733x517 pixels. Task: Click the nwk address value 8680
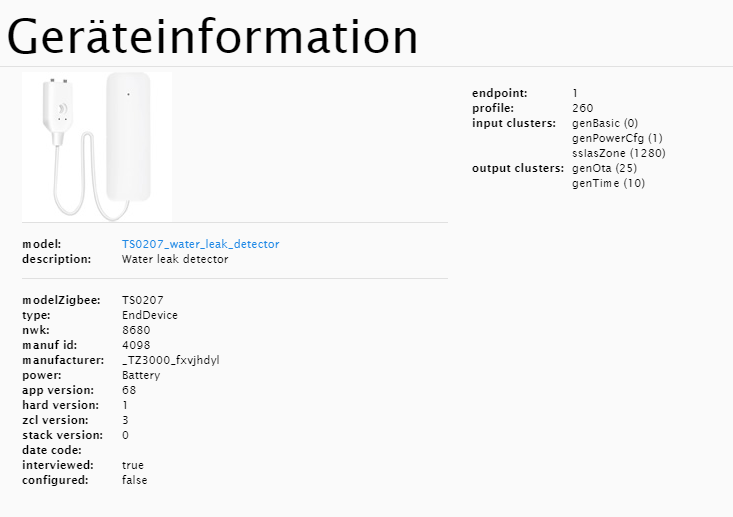pos(135,330)
